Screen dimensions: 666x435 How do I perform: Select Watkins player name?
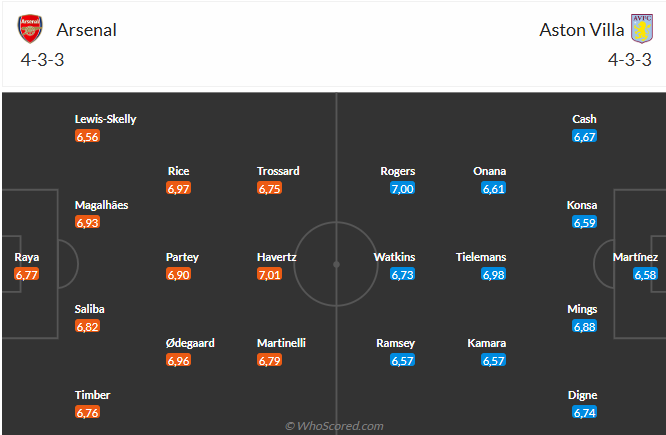click(x=394, y=257)
